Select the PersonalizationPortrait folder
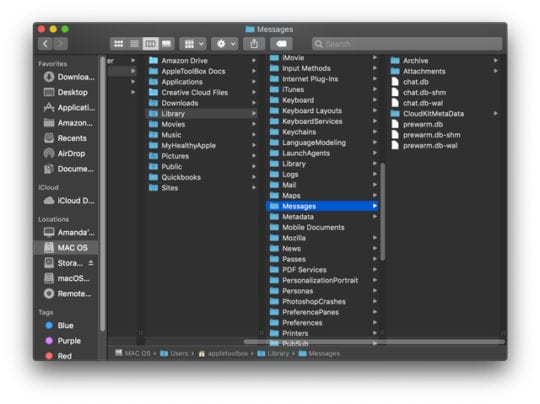The image size is (540, 404). point(323,280)
